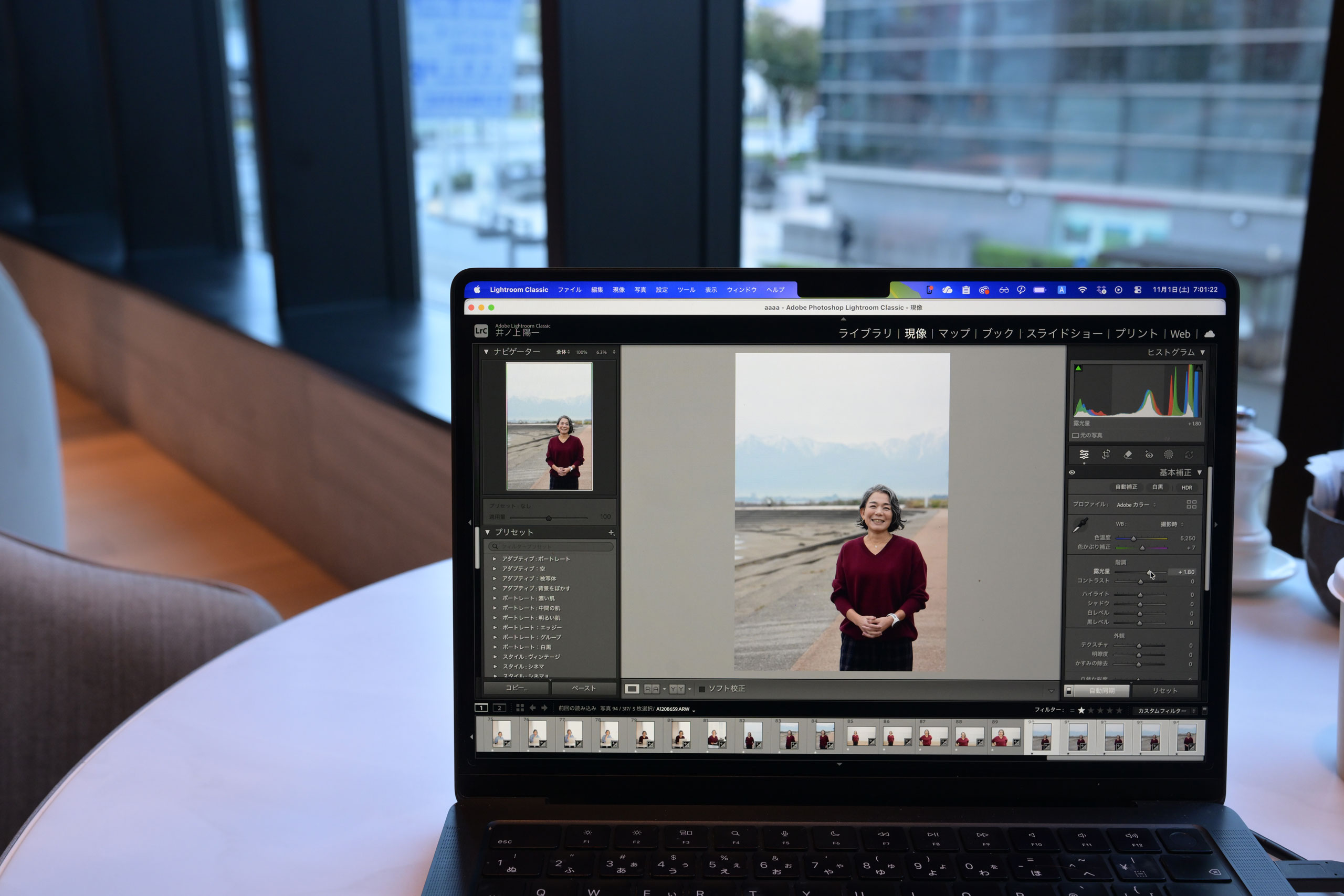The image size is (1344, 896).
Task: Expand the アダプティブ：ポートレート preset group
Action: pyautogui.click(x=495, y=559)
